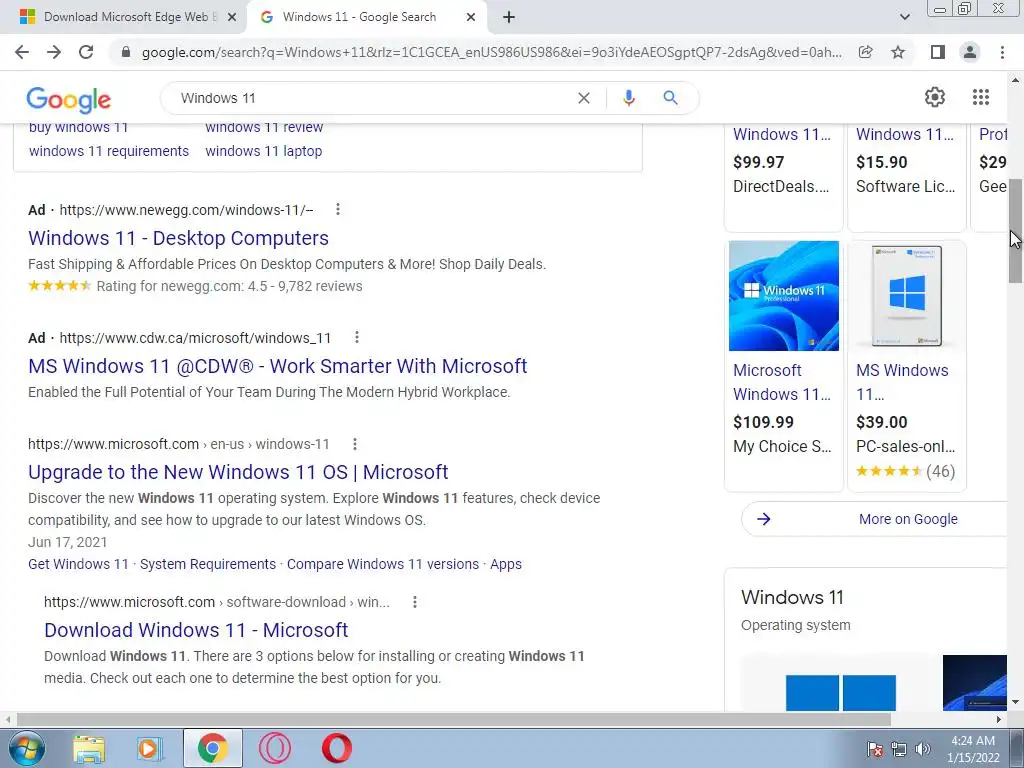Screen dimensions: 1024x768
Task: Follow the Apps sitelink
Action: pyautogui.click(x=506, y=564)
